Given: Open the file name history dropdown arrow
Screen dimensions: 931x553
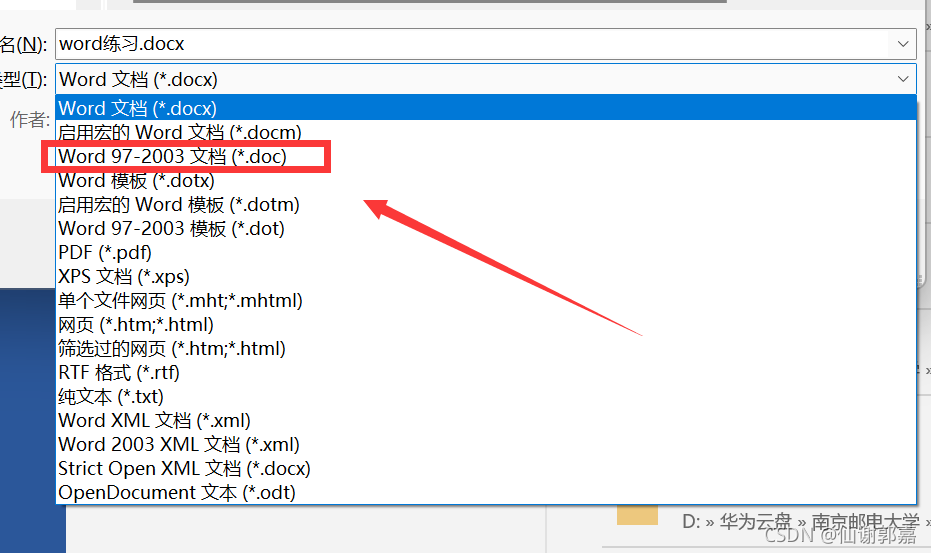Looking at the screenshot, I should [903, 44].
